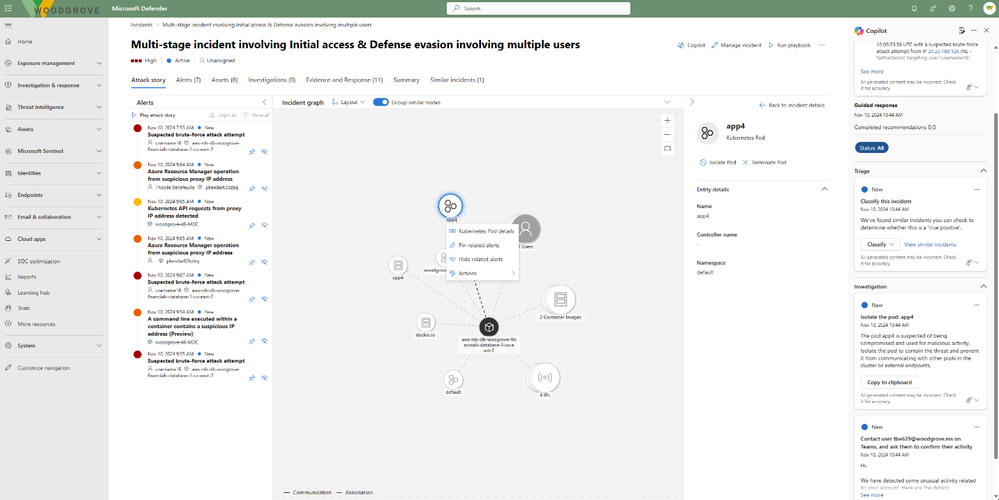Hide the 9:04 AM Azure Resource Manager alert
This screenshot has height=500, width=999.
pos(264,189)
